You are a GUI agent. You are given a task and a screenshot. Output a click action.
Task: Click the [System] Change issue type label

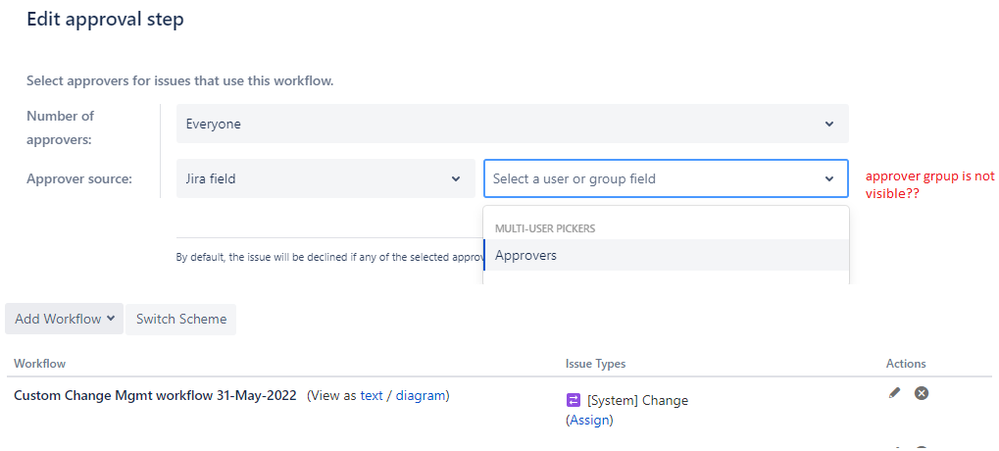tap(637, 400)
